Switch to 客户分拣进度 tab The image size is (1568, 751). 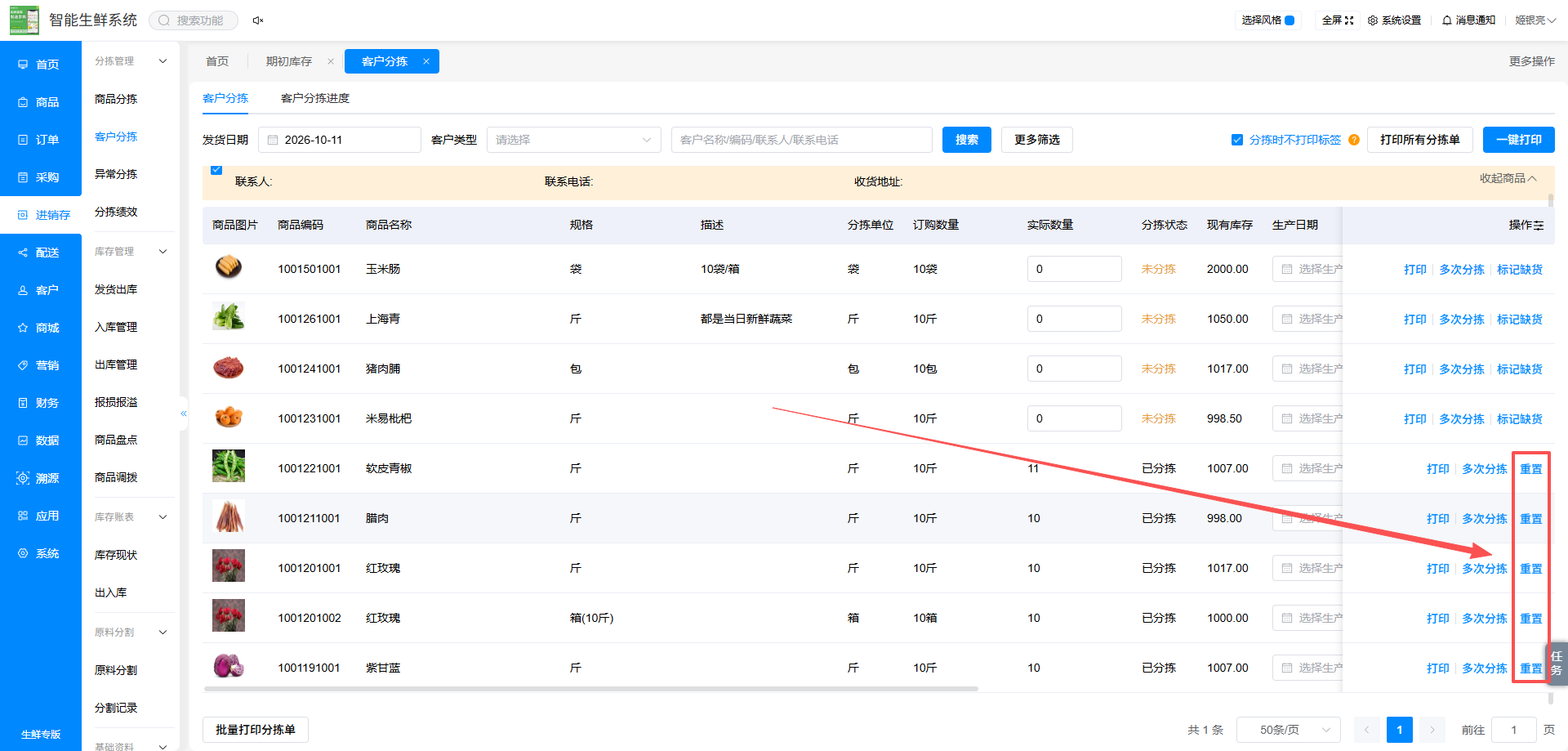[315, 98]
